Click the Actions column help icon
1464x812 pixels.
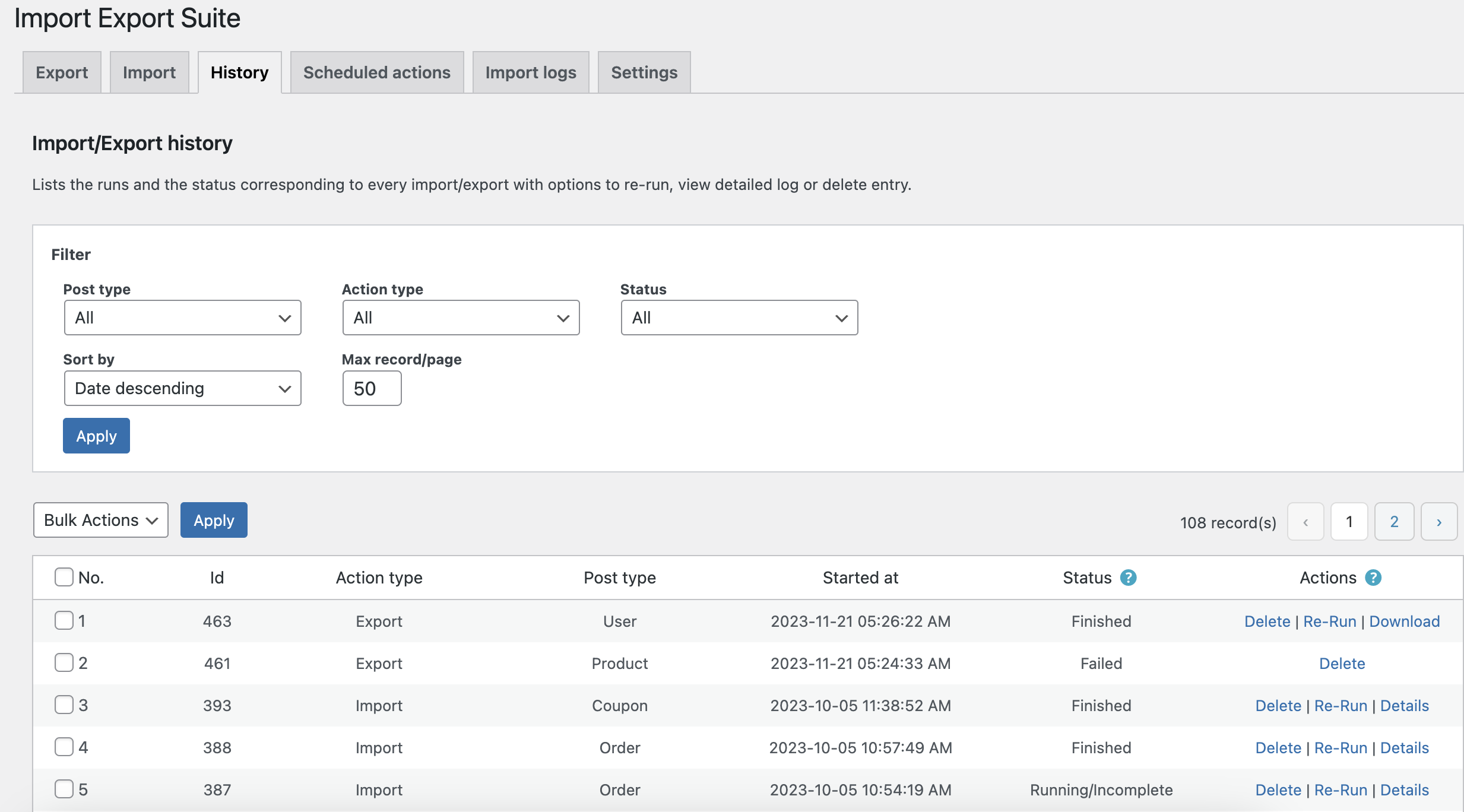point(1374,577)
